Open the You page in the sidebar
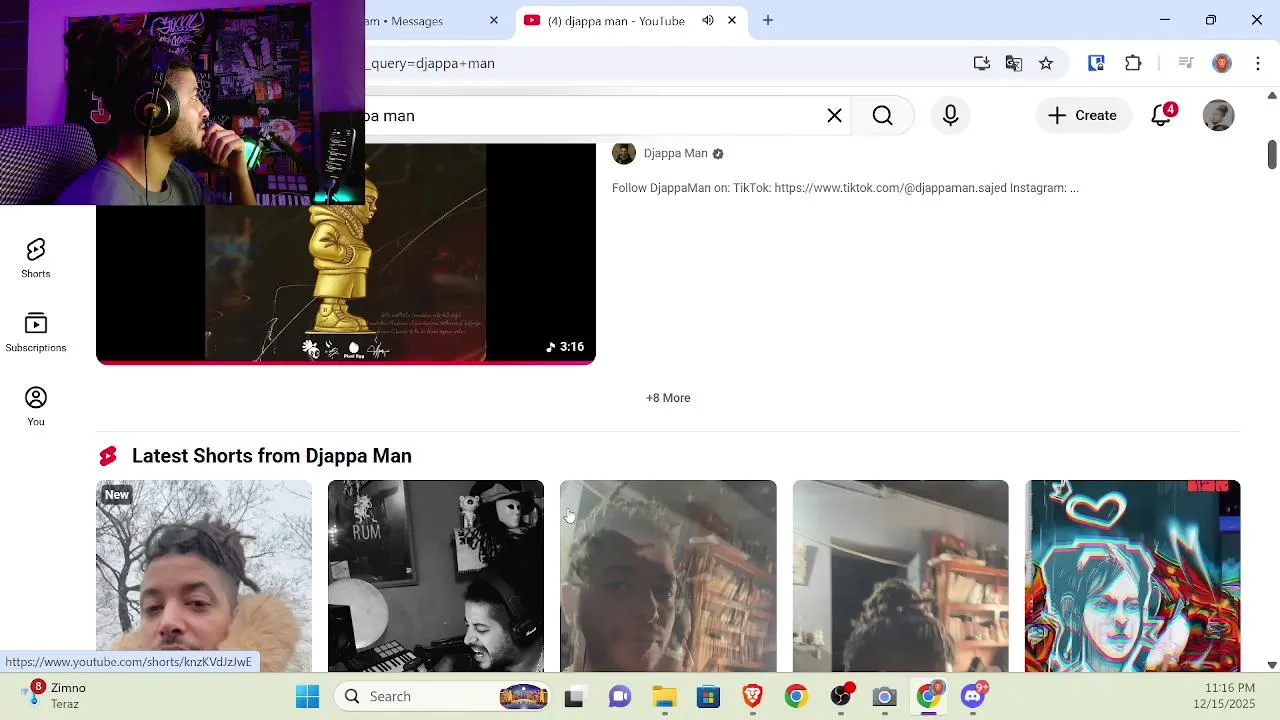This screenshot has width=1280, height=720. pos(36,407)
